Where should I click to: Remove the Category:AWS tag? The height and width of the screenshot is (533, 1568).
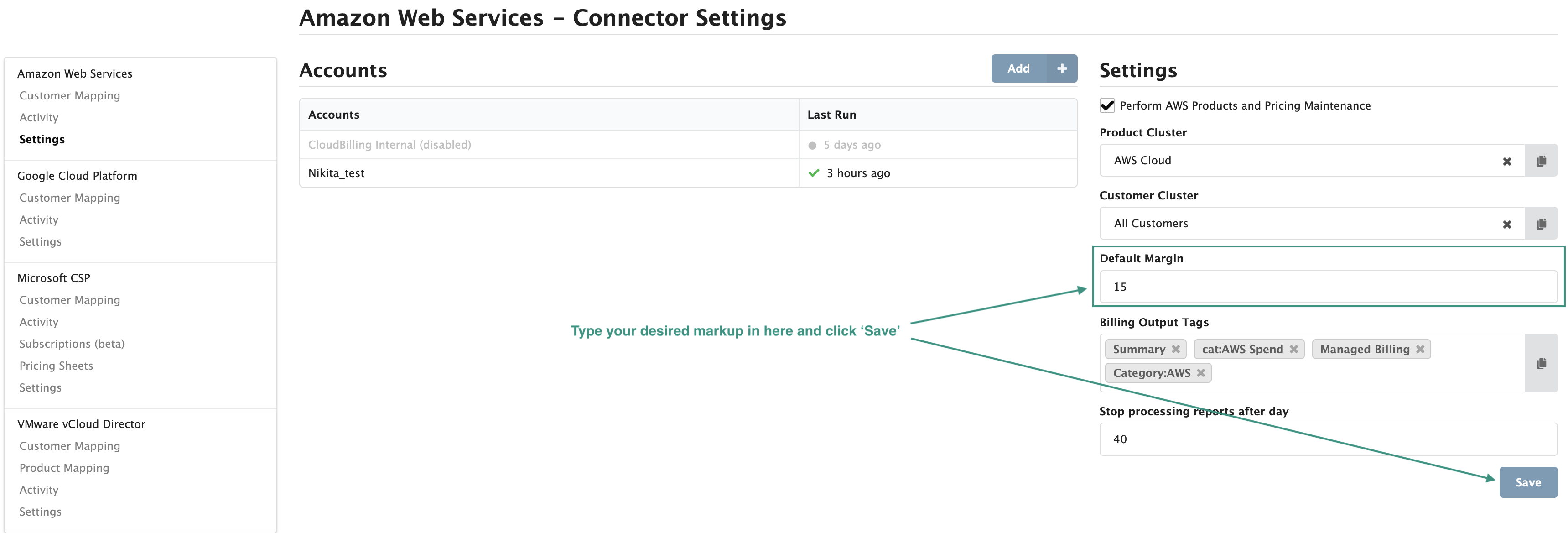[1202, 373]
